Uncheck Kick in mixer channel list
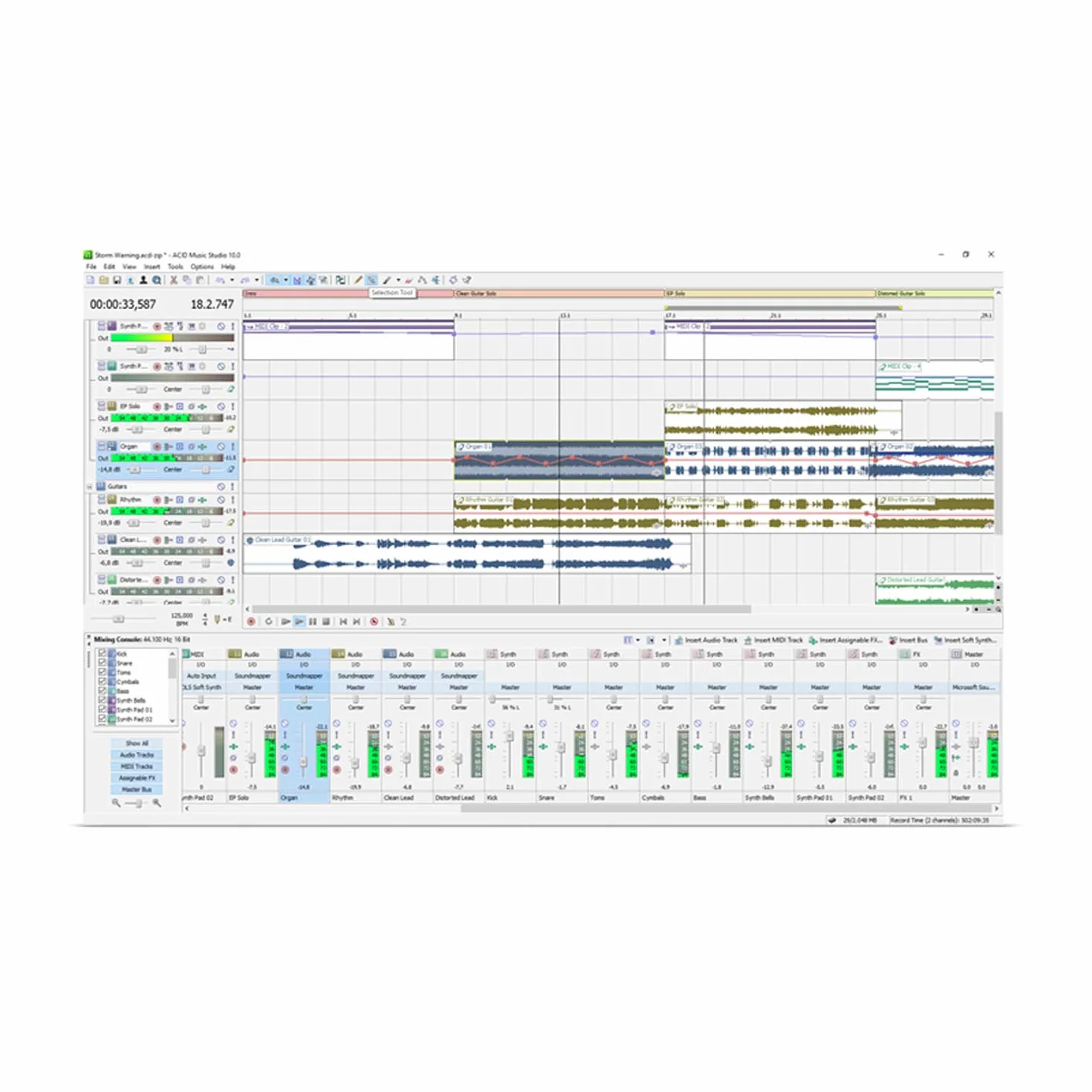This screenshot has width=1092, height=1092. coord(103,654)
